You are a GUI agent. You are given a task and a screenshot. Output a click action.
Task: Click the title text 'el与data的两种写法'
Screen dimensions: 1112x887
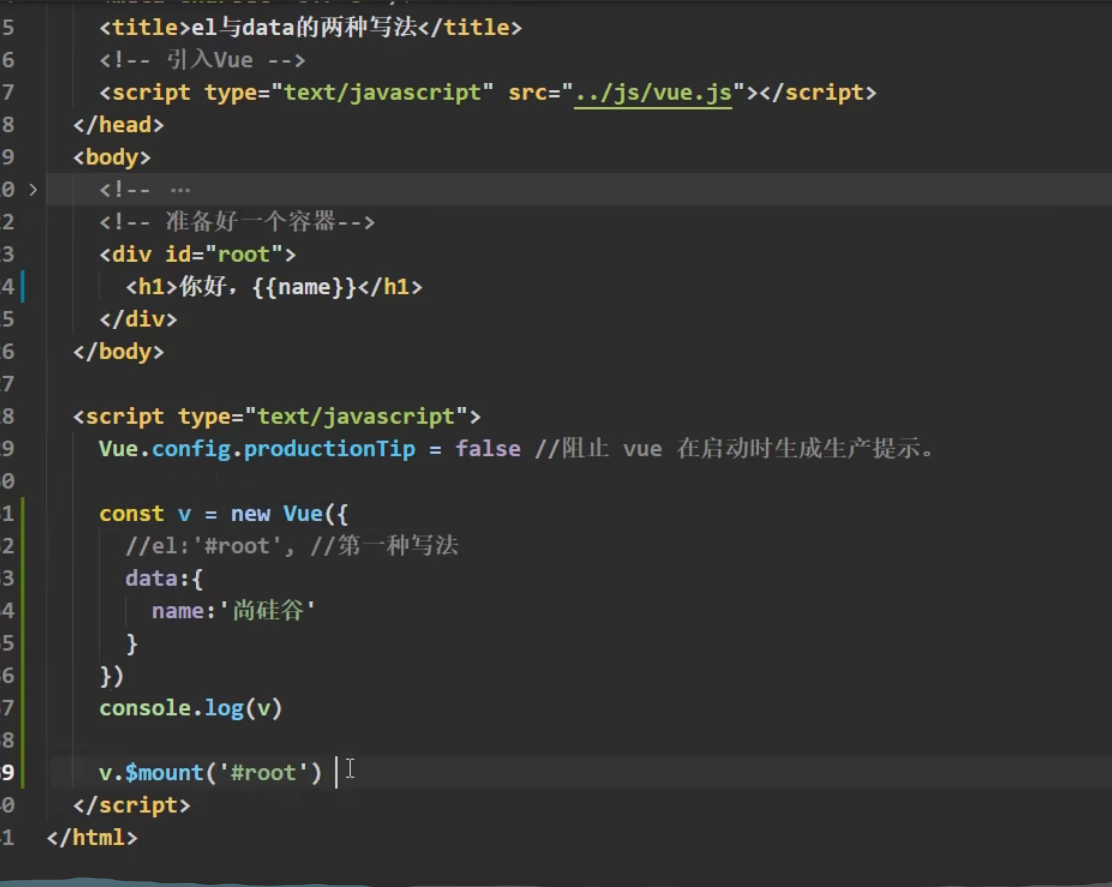(x=304, y=28)
